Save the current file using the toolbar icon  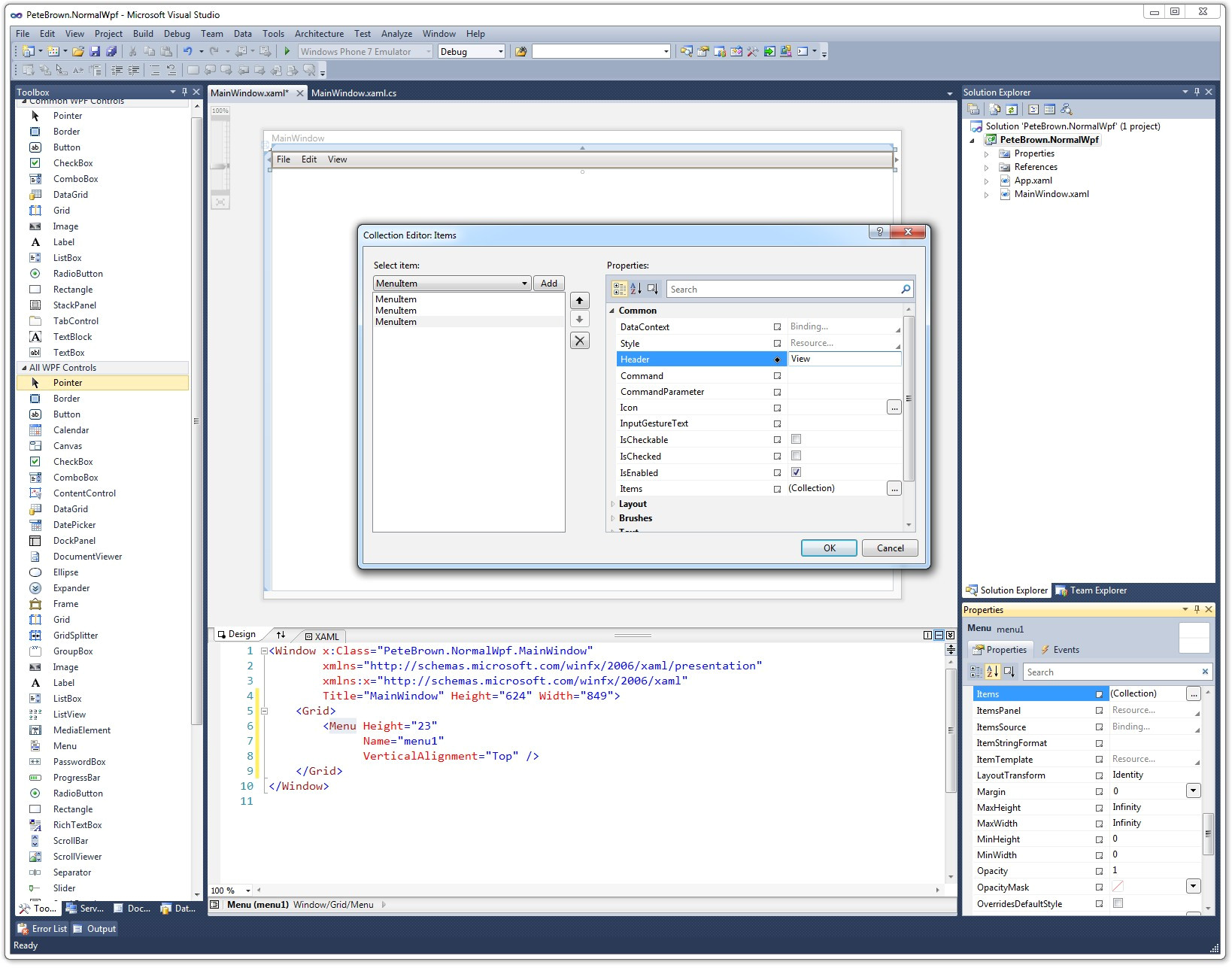point(95,51)
